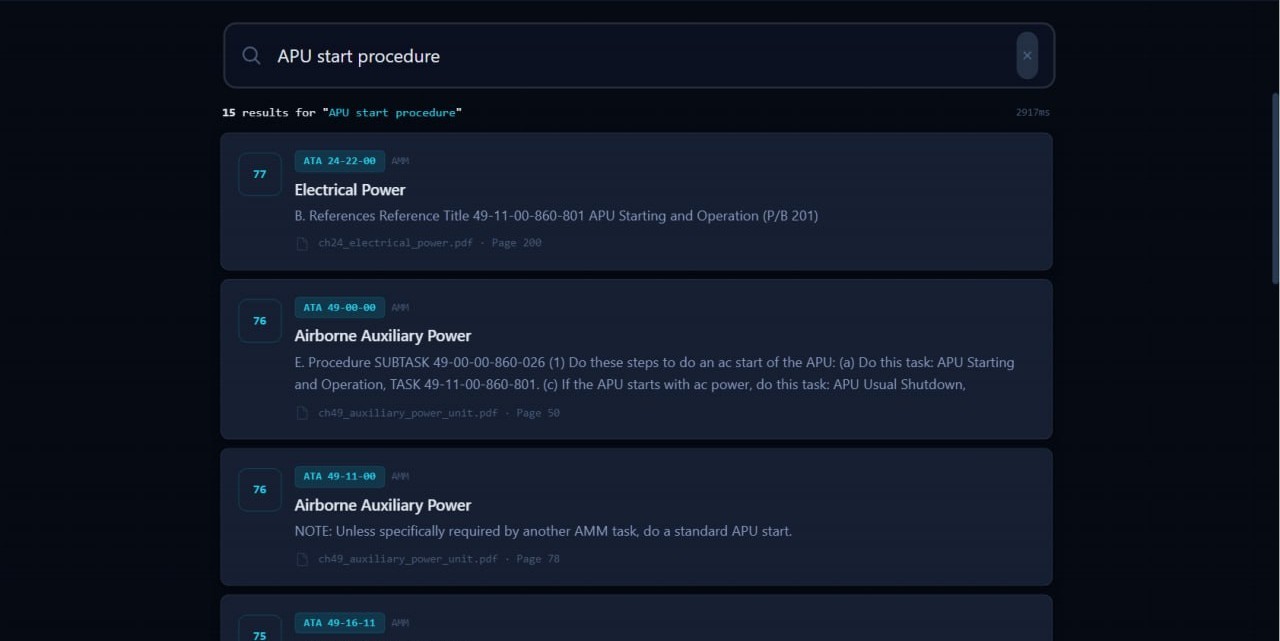Screen dimensions: 1280x641
Task: Click the first score badge 76
Action: [260, 321]
